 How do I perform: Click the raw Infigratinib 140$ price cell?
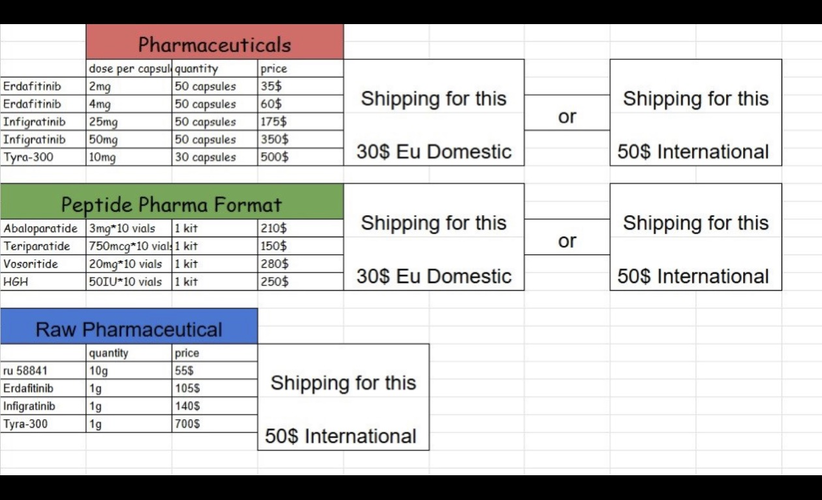(x=214, y=406)
